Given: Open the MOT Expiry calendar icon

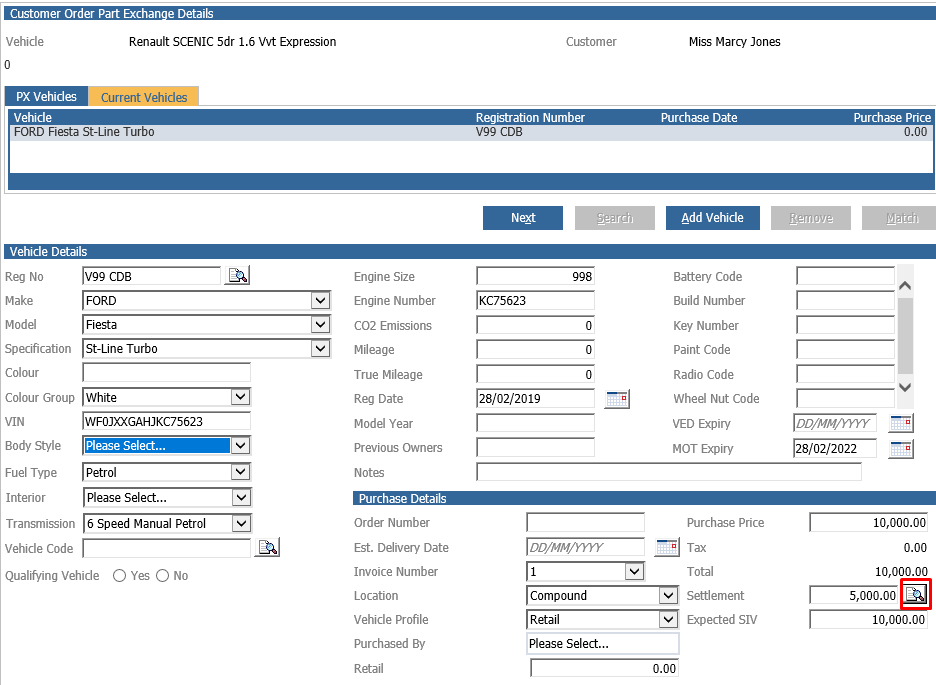Looking at the screenshot, I should [x=901, y=449].
